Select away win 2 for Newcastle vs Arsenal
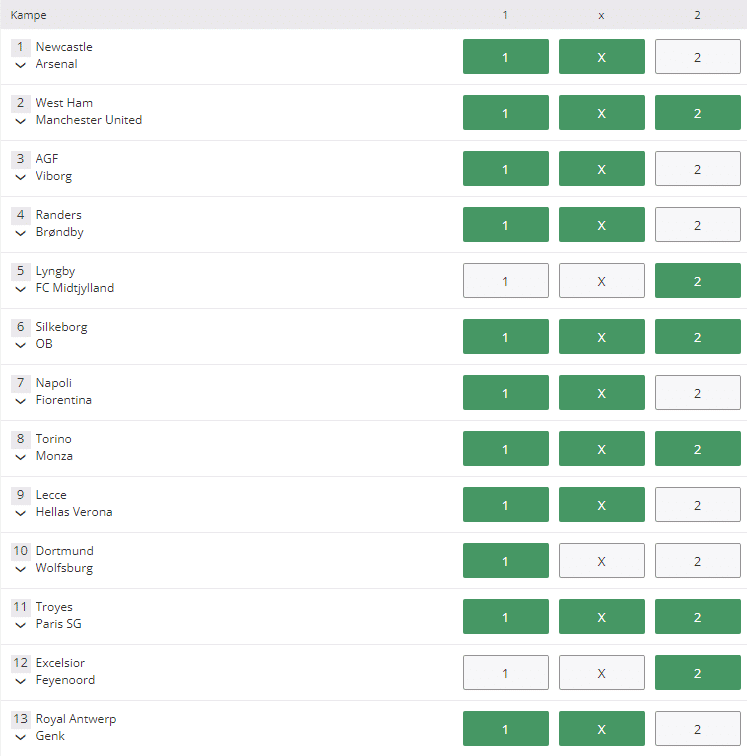Image resolution: width=747 pixels, height=756 pixels. click(697, 56)
